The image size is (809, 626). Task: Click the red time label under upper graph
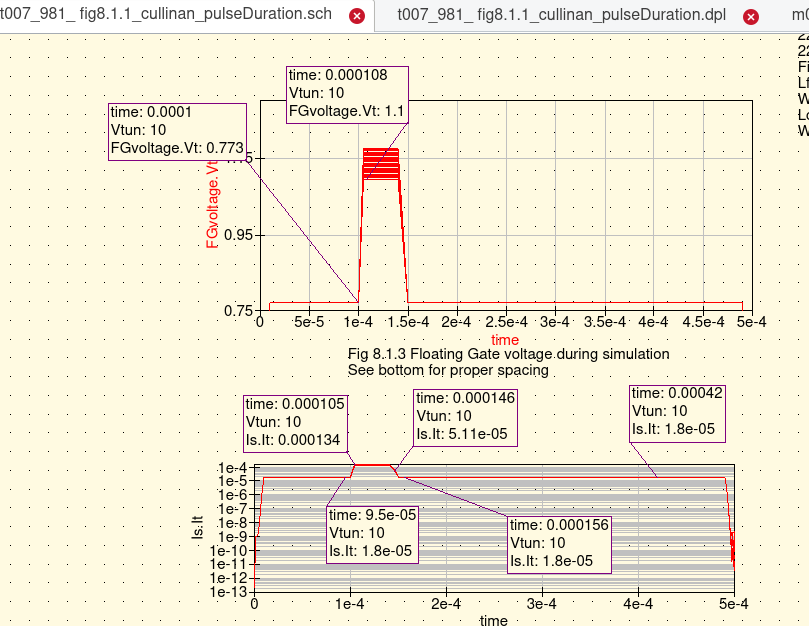click(505, 340)
